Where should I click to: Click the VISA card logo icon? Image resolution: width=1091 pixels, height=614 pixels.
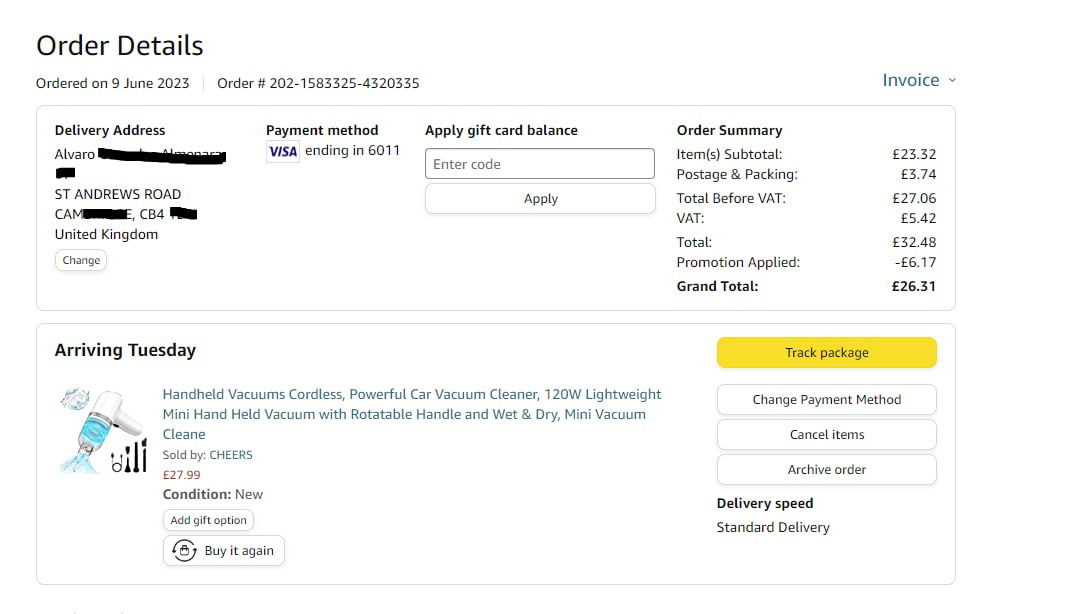(x=283, y=151)
